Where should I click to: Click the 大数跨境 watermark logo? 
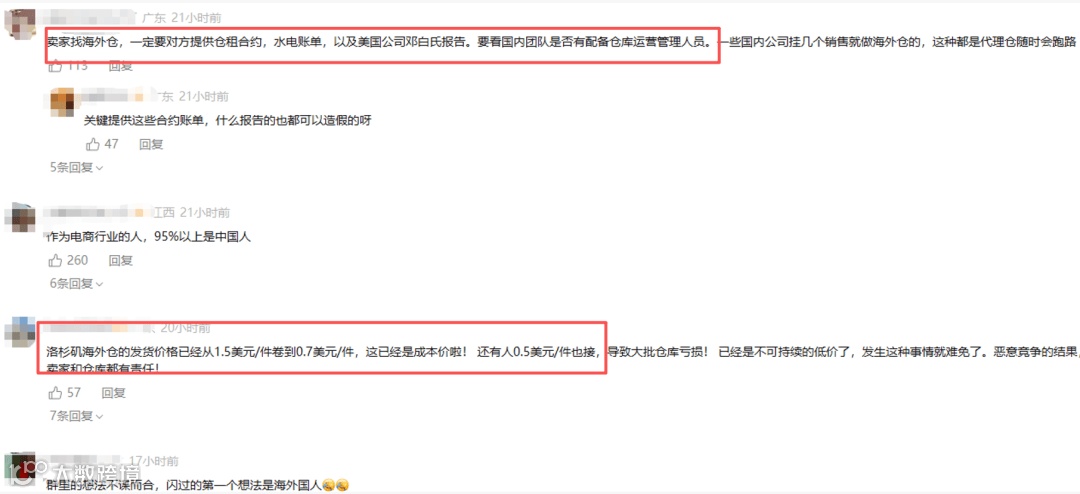pos(74,473)
